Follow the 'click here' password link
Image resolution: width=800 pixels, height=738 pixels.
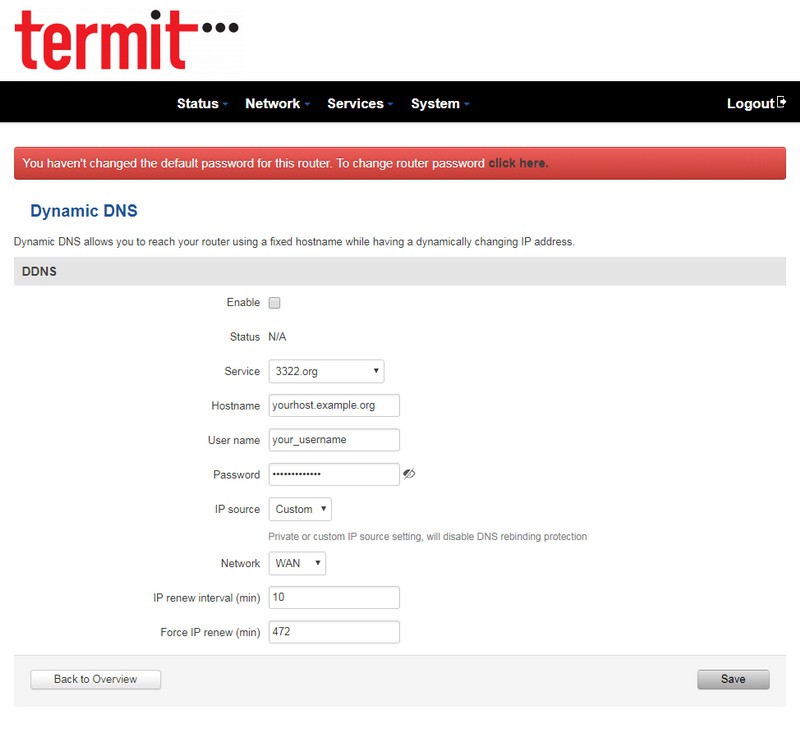pyautogui.click(x=517, y=163)
